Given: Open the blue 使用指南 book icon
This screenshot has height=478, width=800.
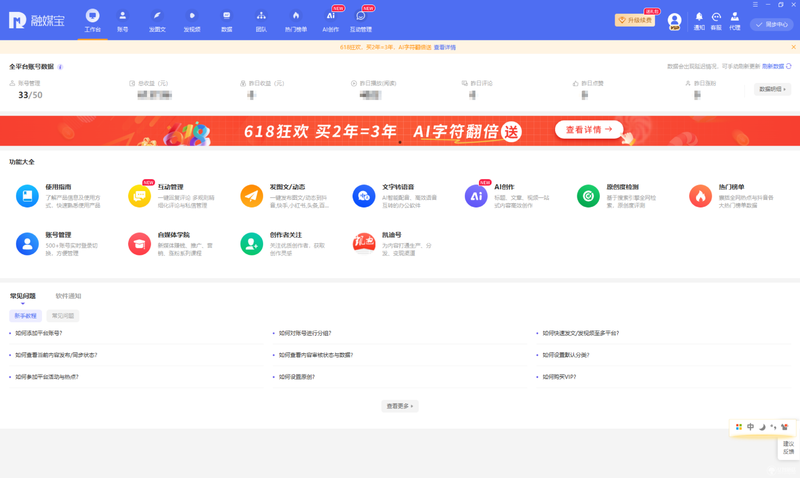Looking at the screenshot, I should click(x=27, y=196).
